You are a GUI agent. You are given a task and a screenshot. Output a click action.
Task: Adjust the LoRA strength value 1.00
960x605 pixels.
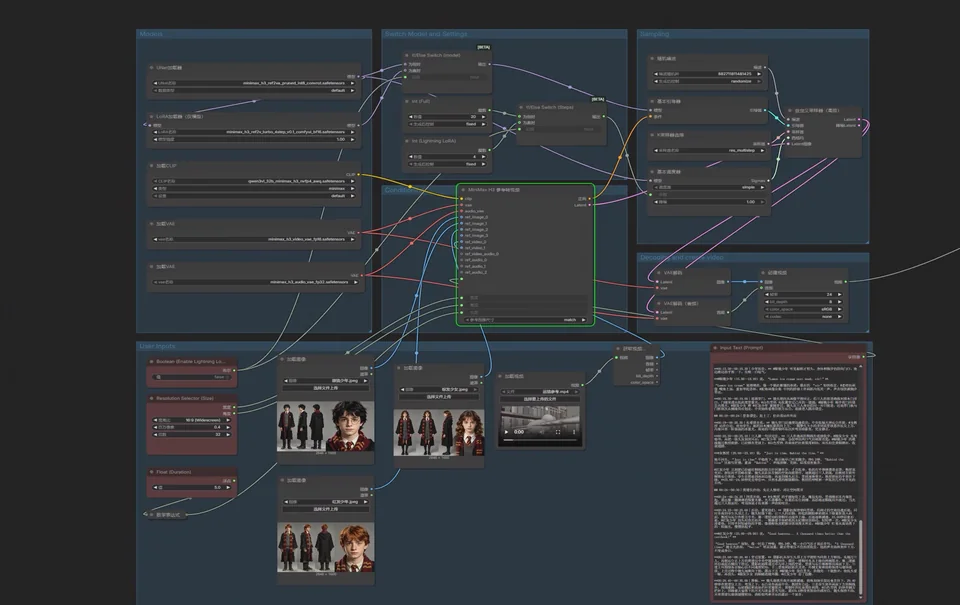point(254,140)
